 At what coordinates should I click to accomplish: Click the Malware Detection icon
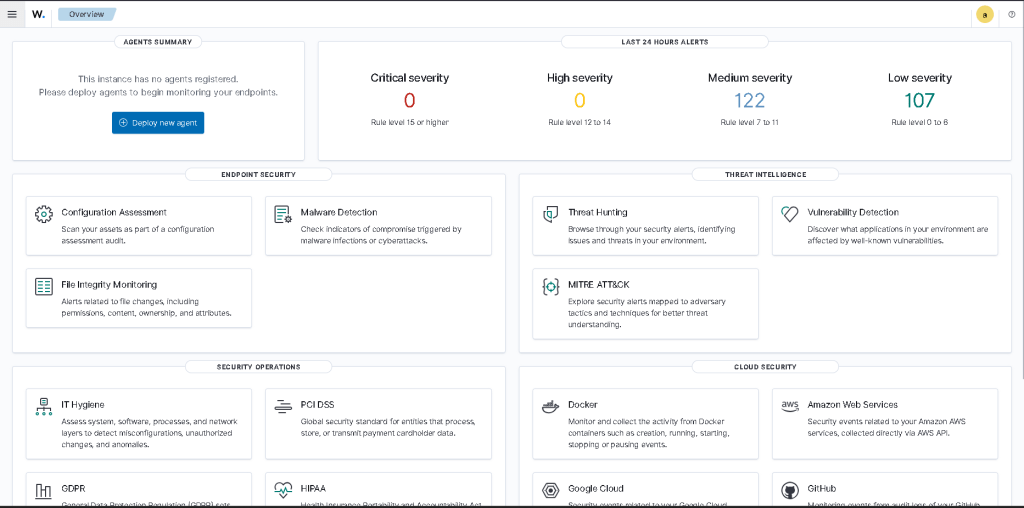[283, 214]
